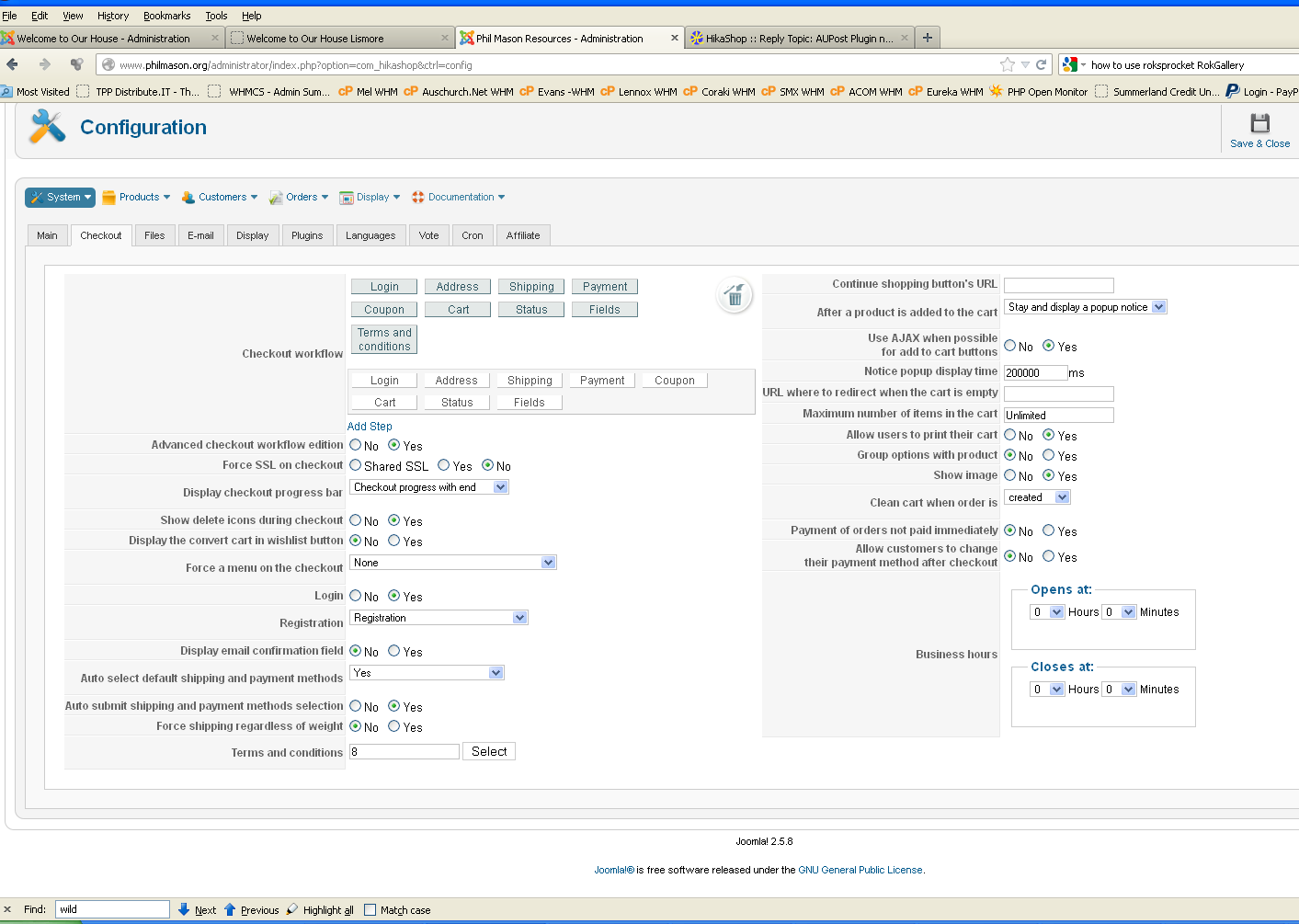Set Allow users to print their cart to No
This screenshot has height=924, width=1299.
click(1010, 435)
